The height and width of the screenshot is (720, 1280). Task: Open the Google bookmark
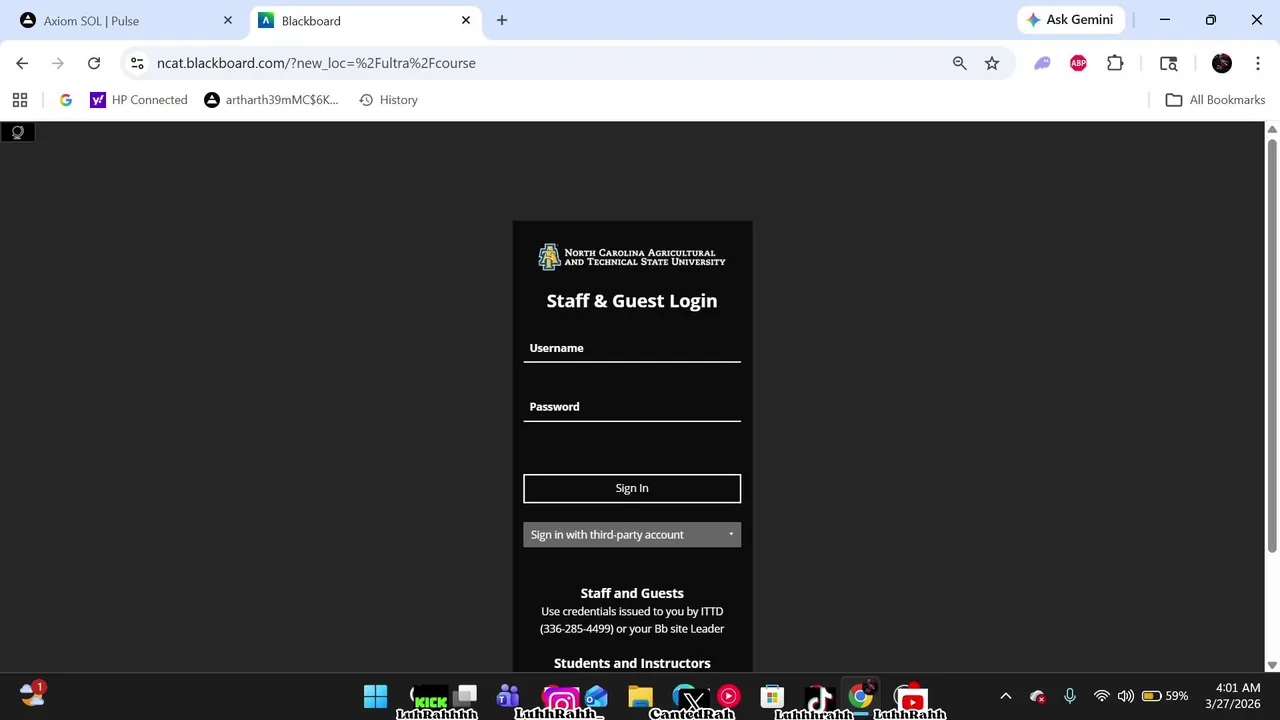66,100
